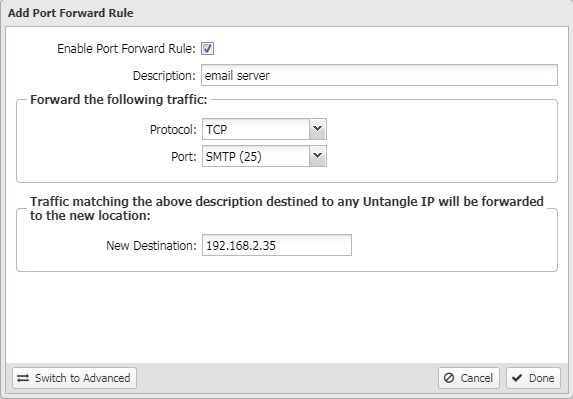573x399 pixels.
Task: Click the Cancel button label
Action: pyautogui.click(x=477, y=378)
